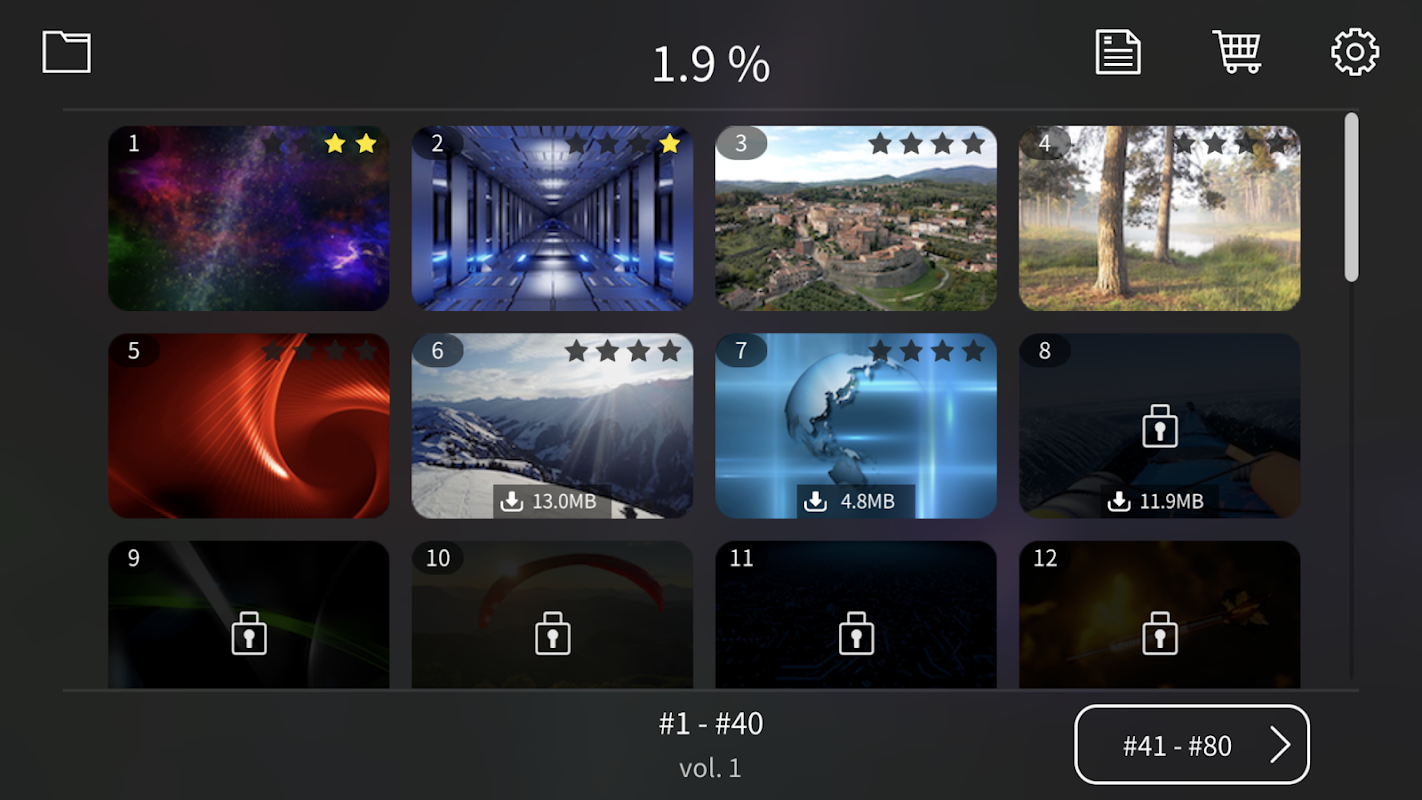Click the star rating on puzzle 3
The image size is (1422, 800).
click(927, 144)
